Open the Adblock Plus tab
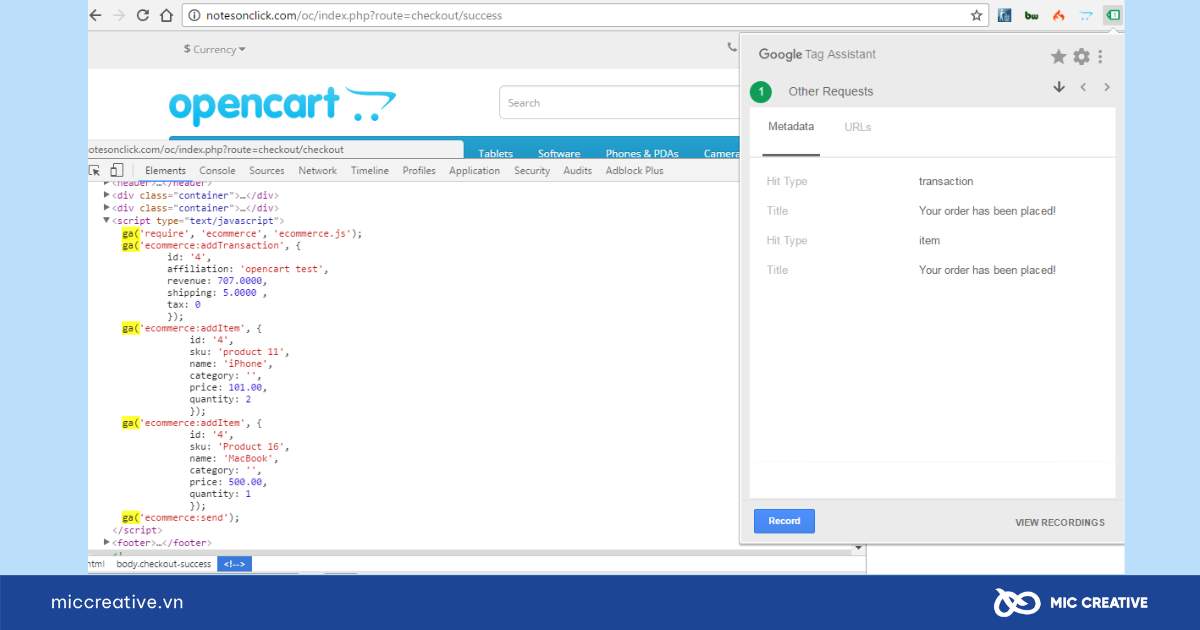Viewport: 1200px width, 630px height. pyautogui.click(x=634, y=171)
